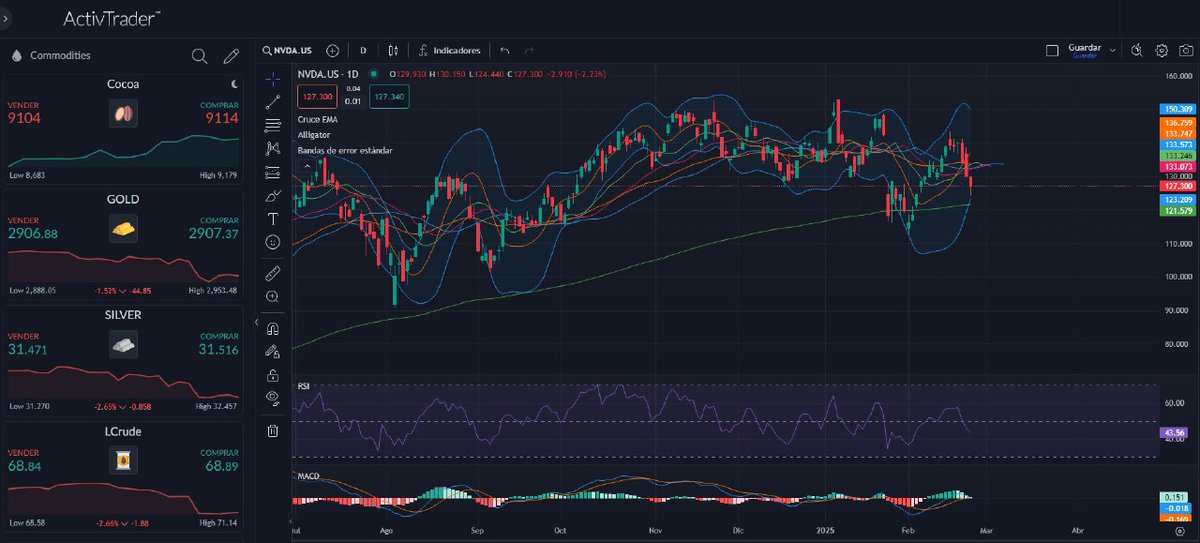Open the Cocoa bean instrument icon
Viewport: 1200px width, 543px height.
pos(123,114)
